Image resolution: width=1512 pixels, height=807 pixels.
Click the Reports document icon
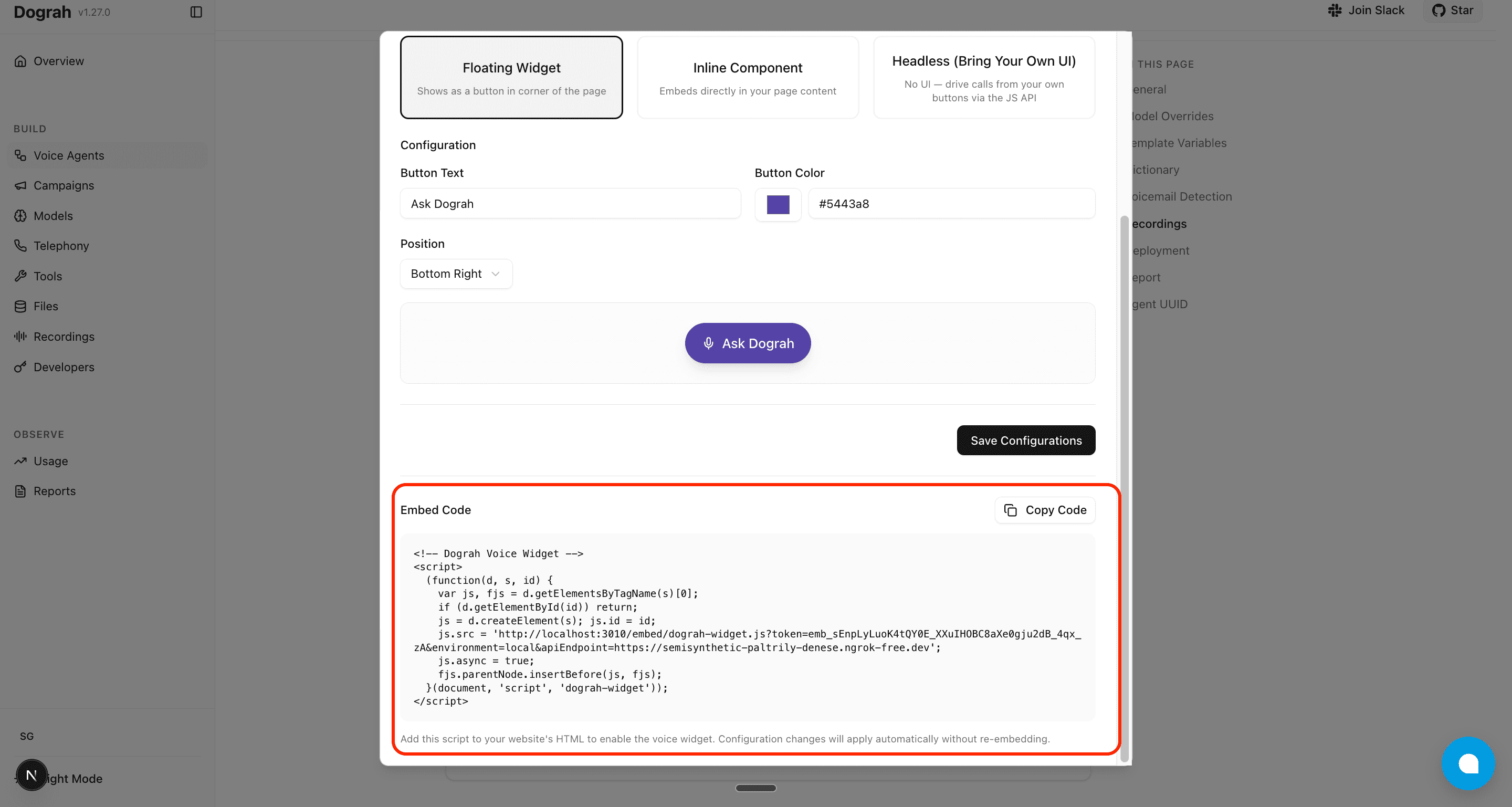[x=20, y=491]
